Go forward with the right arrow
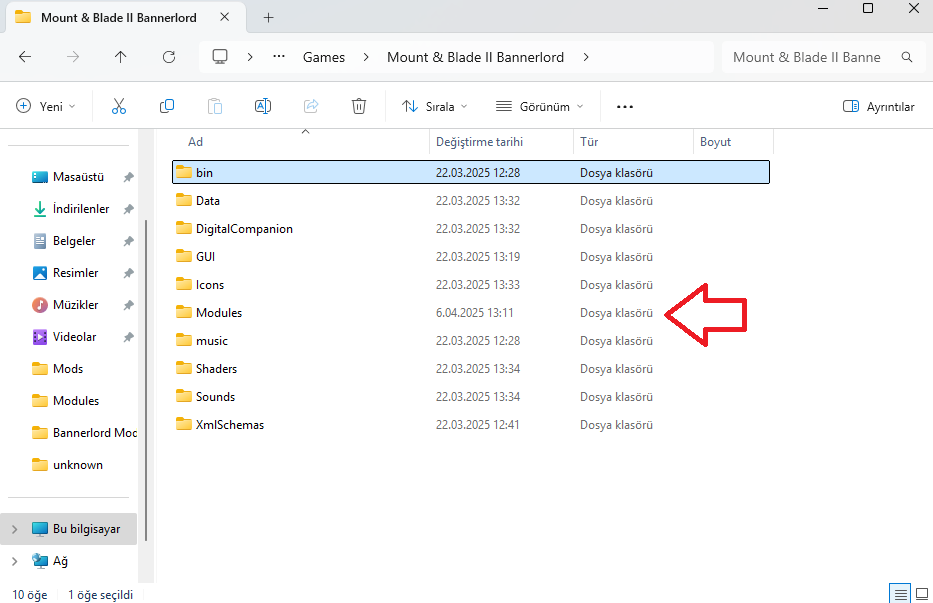933x603 pixels. [x=73, y=57]
